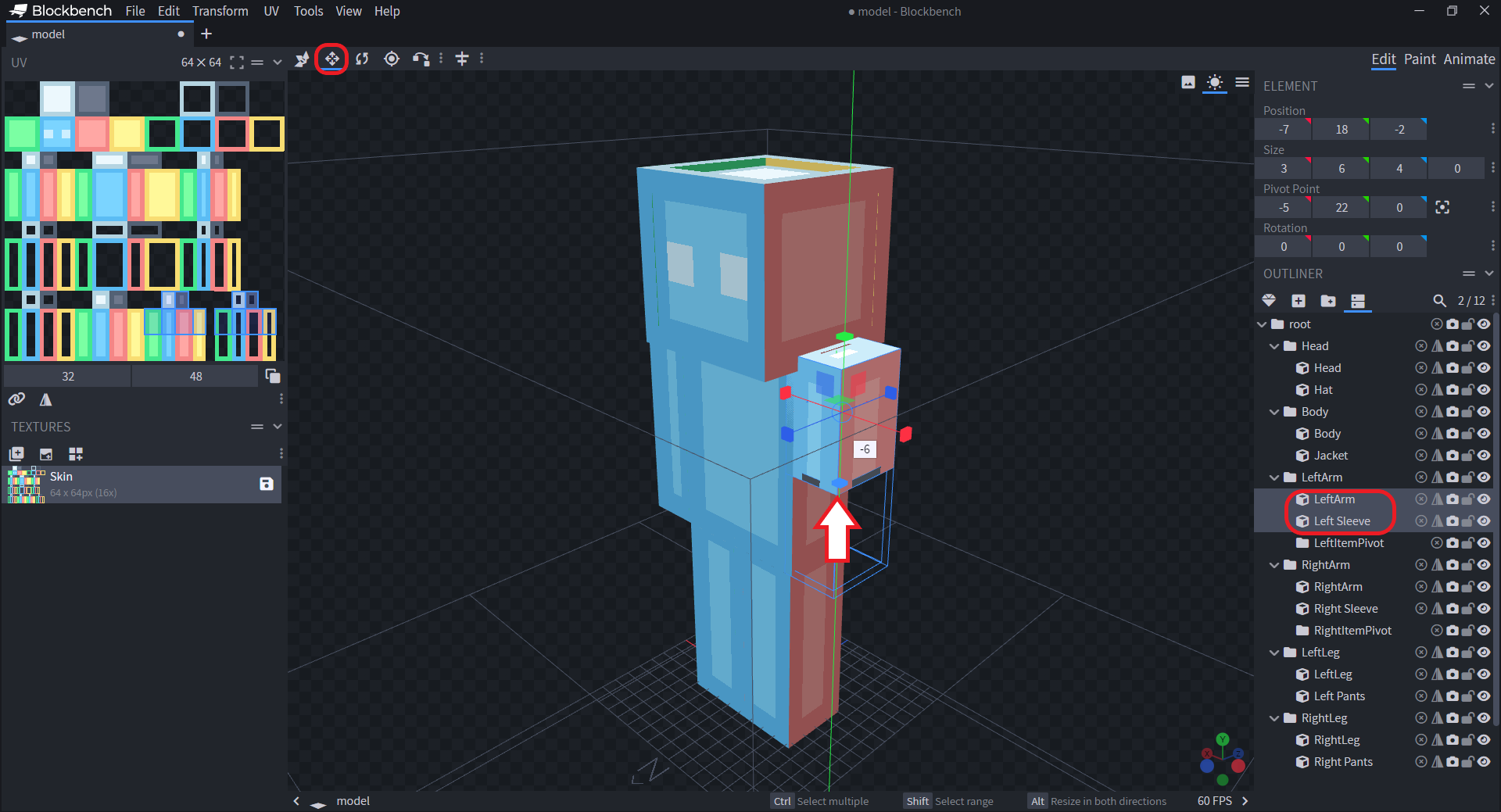
Task: Collapse the Head group folder
Action: (1275, 346)
